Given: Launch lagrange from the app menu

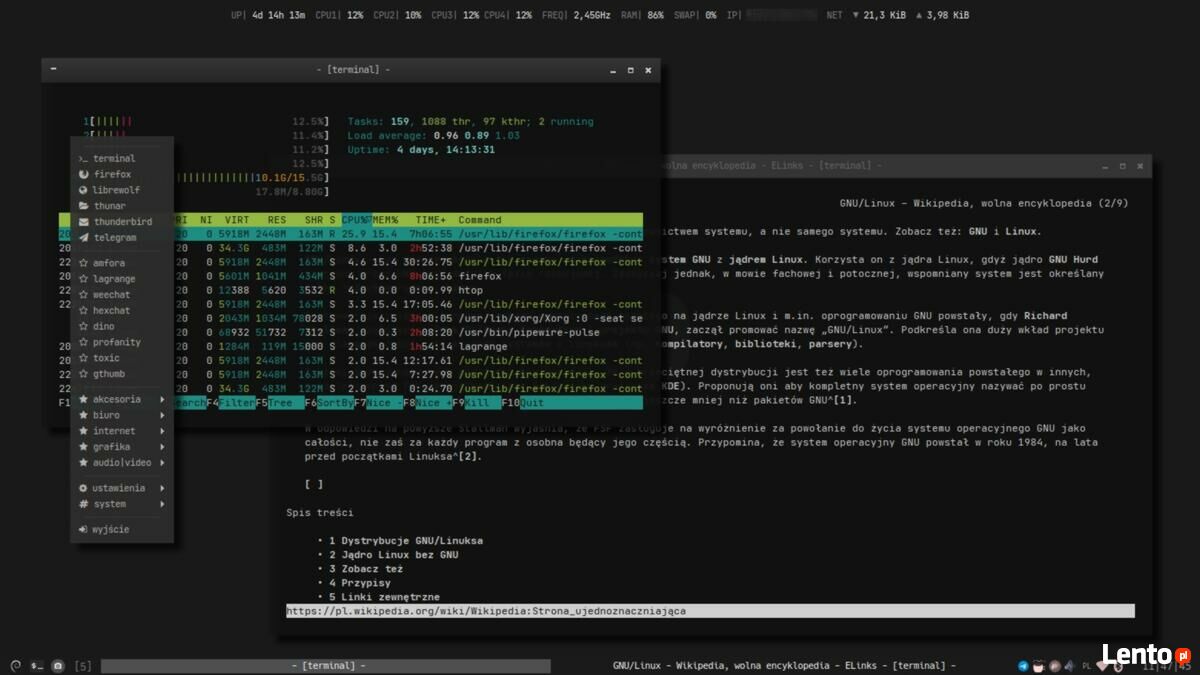Looking at the screenshot, I should point(121,279).
